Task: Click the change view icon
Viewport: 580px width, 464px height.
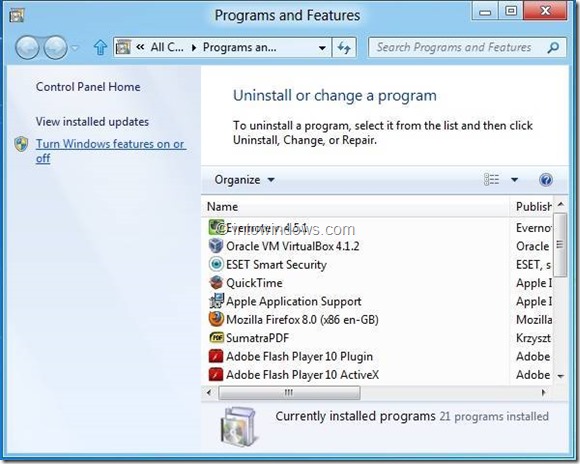Action: point(492,179)
